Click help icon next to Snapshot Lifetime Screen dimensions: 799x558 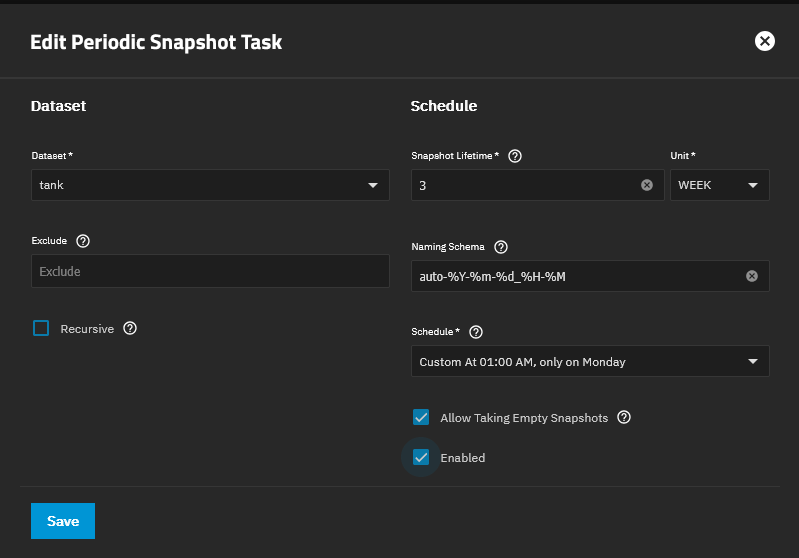coord(516,156)
